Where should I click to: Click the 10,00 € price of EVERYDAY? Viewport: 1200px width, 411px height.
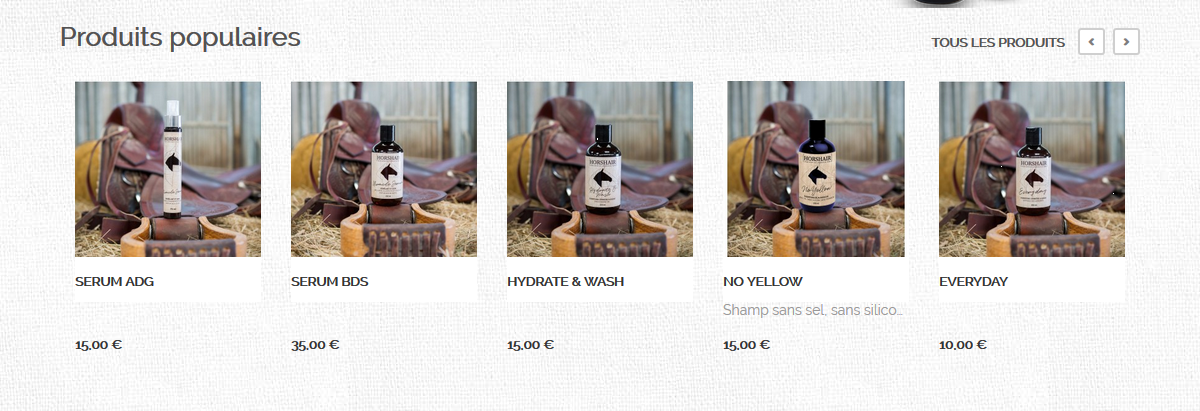(x=963, y=345)
